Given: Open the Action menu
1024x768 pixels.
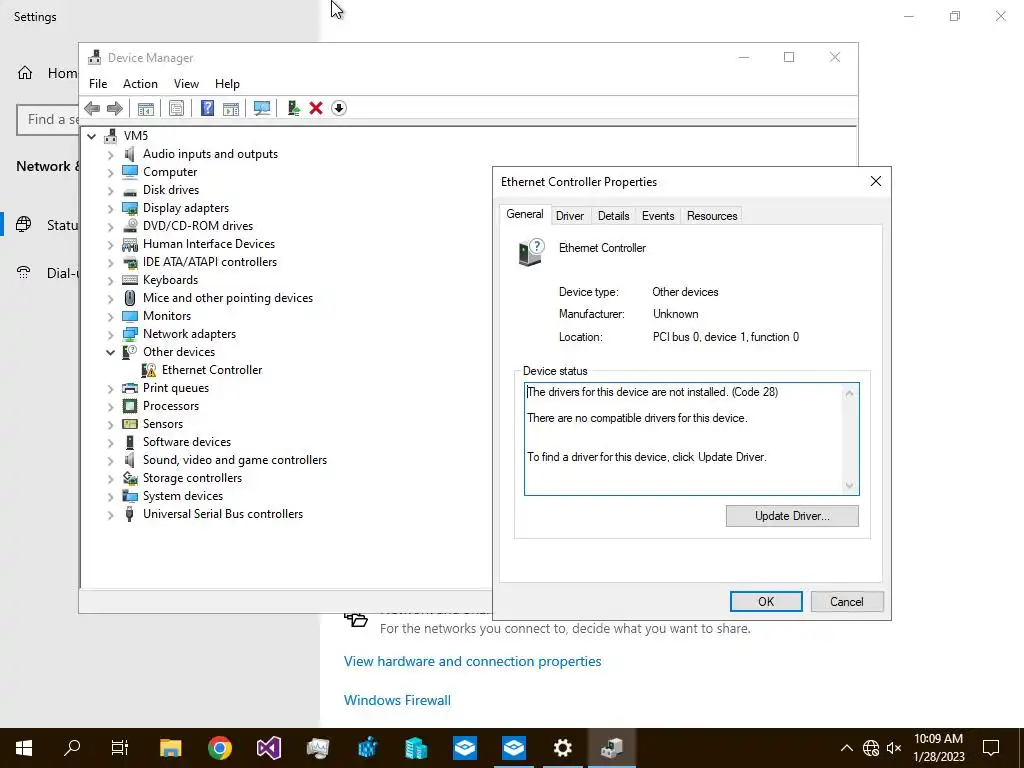Looking at the screenshot, I should 140,84.
